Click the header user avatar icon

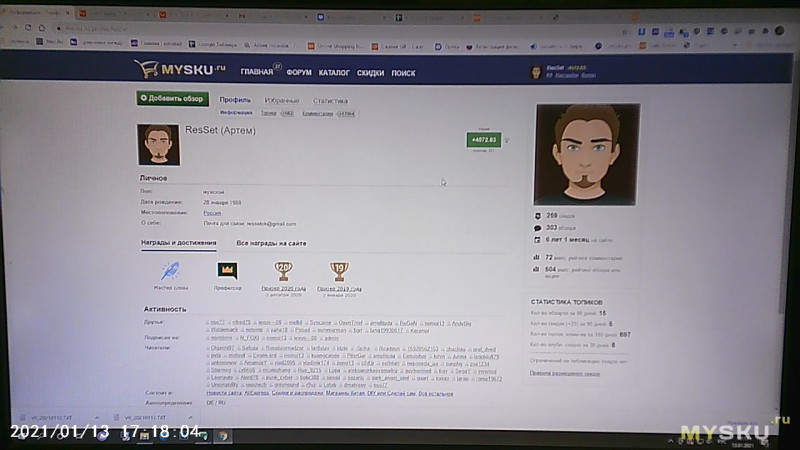[x=536, y=71]
